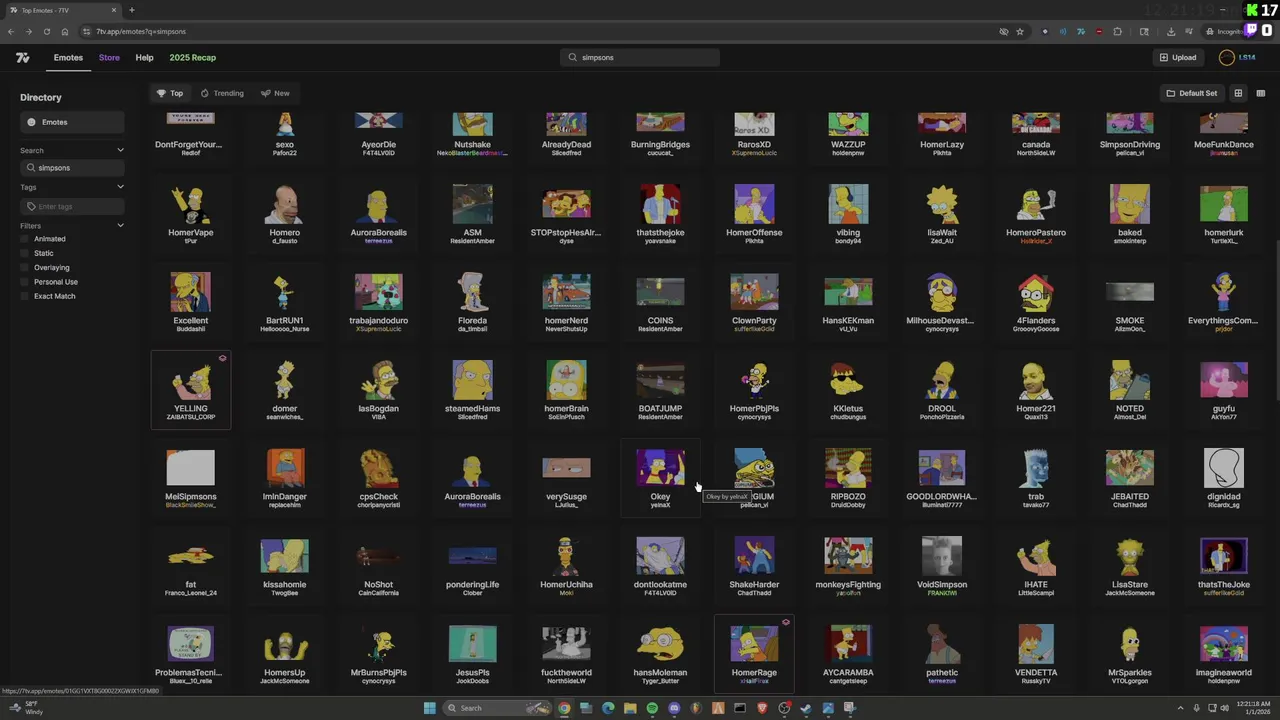Select the Top sorting tab
Viewport: 1280px width, 720px height.
(170, 93)
